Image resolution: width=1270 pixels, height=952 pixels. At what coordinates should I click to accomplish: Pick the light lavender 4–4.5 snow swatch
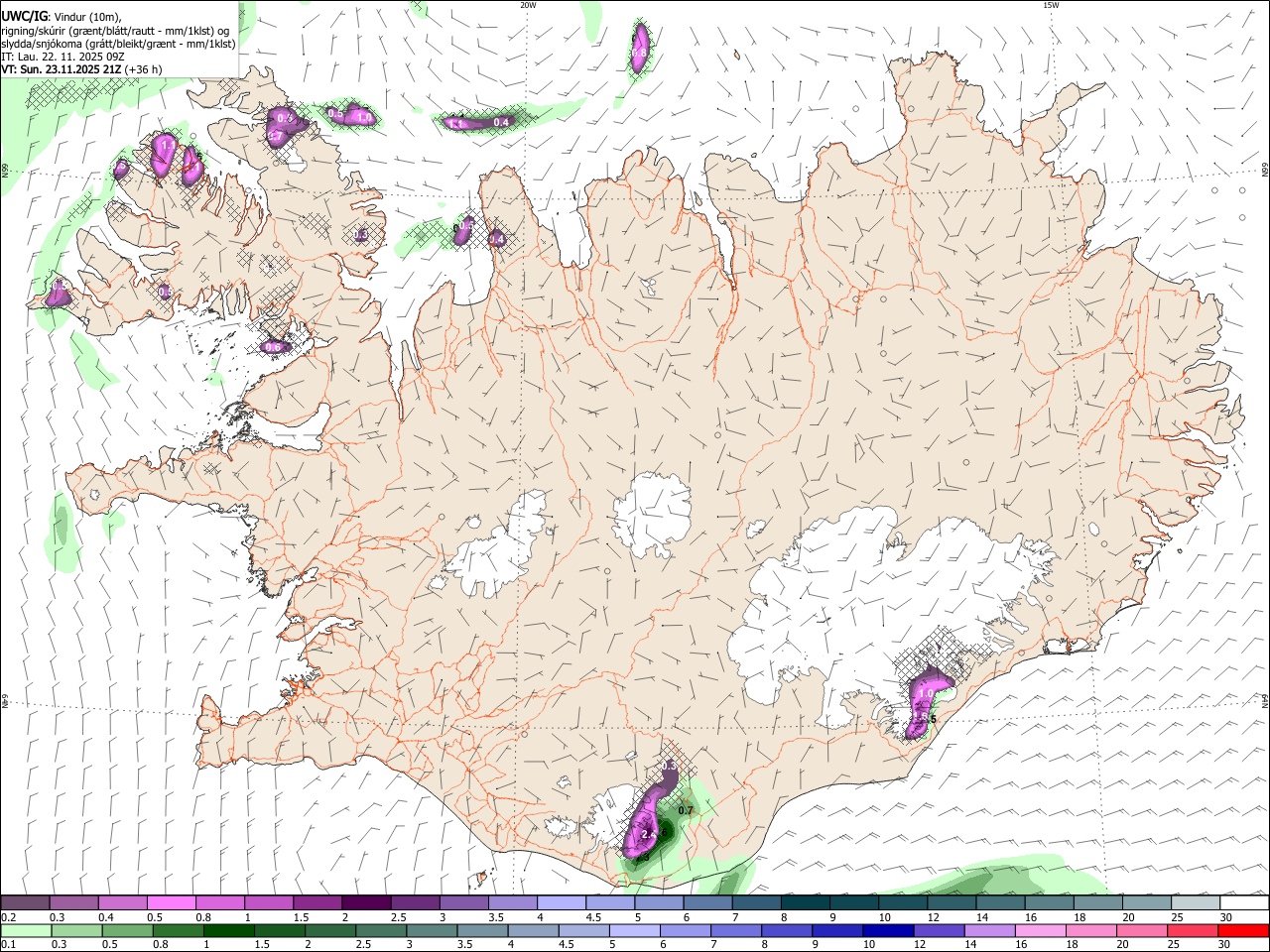click(561, 902)
